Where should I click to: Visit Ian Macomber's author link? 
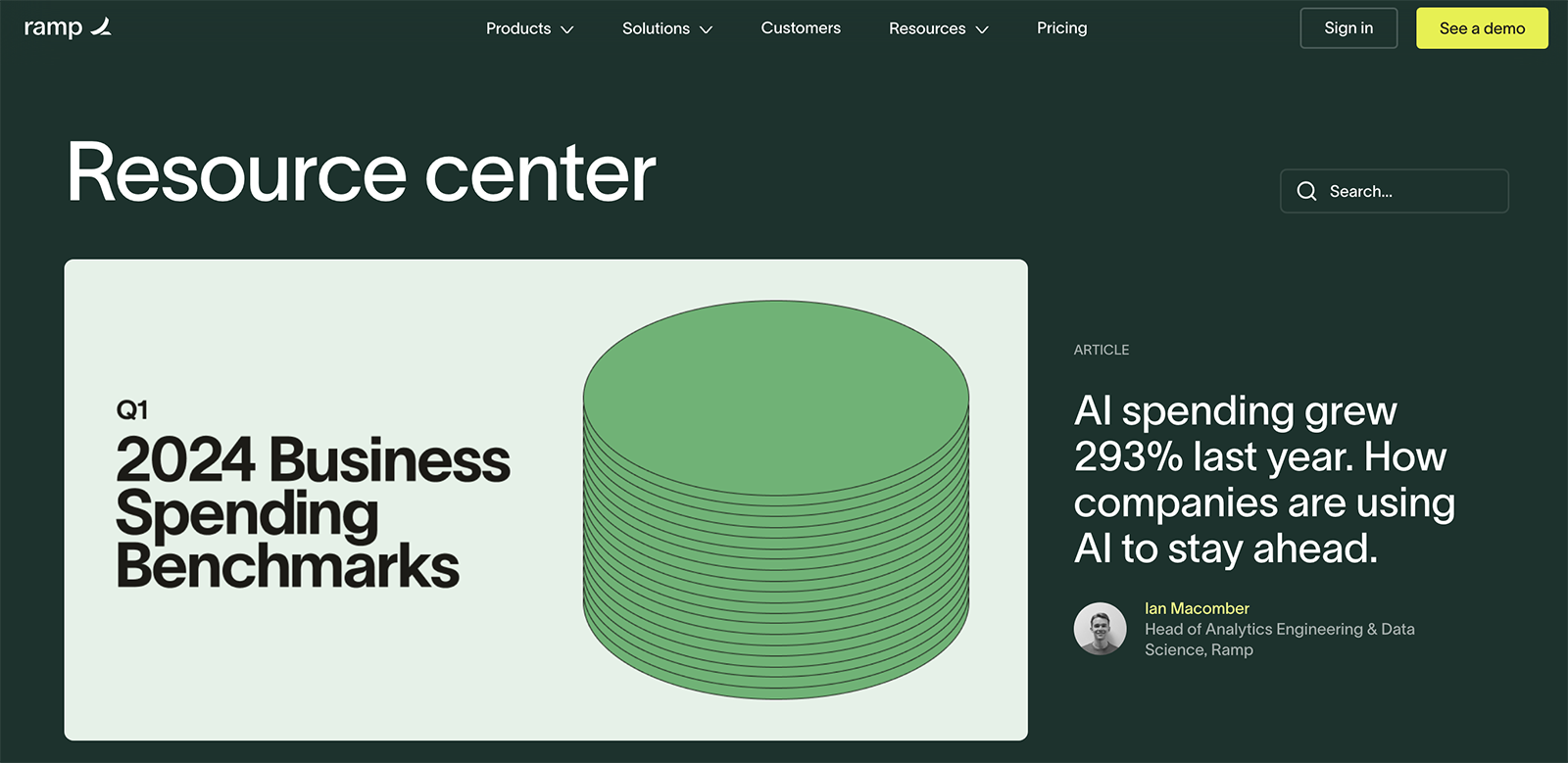pyautogui.click(x=1197, y=608)
